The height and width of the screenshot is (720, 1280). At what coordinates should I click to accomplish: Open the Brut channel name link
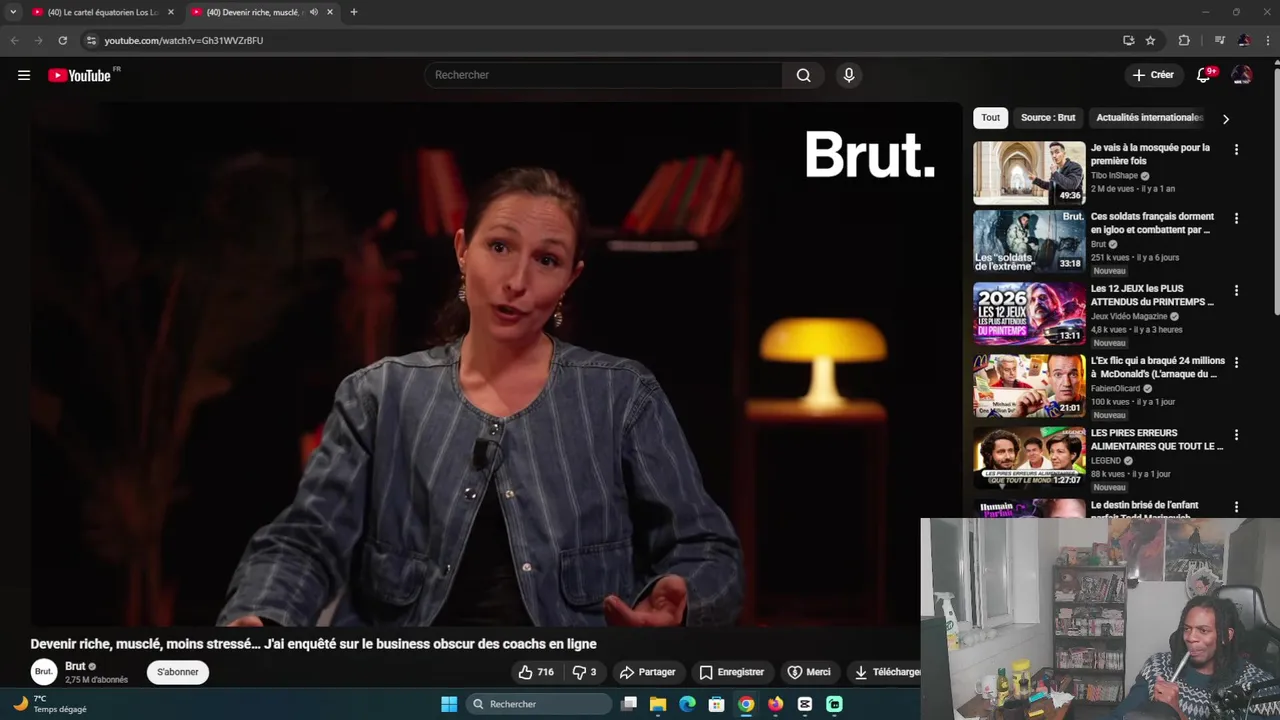pyautogui.click(x=75, y=666)
